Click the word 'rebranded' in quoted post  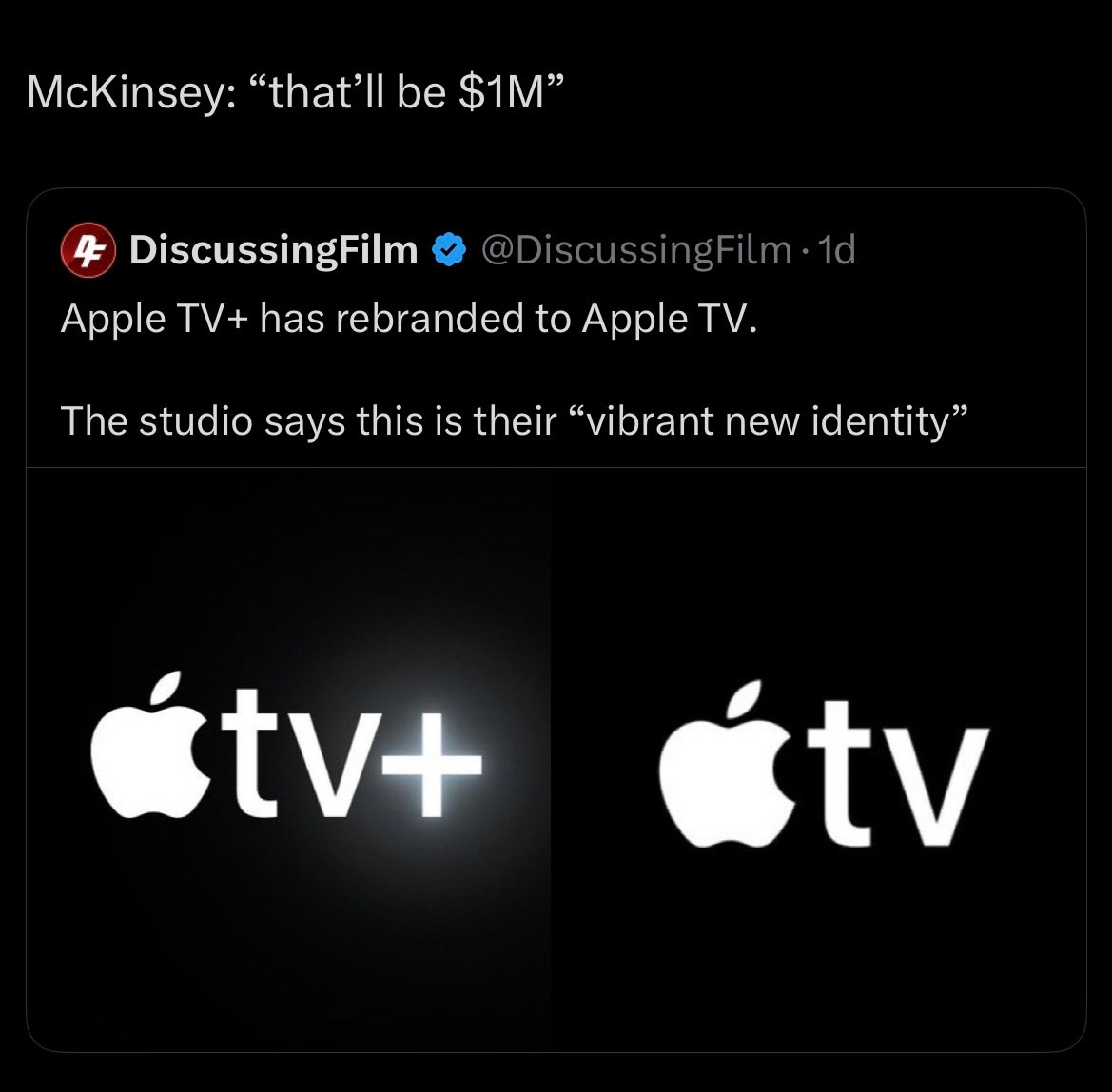[x=429, y=318]
